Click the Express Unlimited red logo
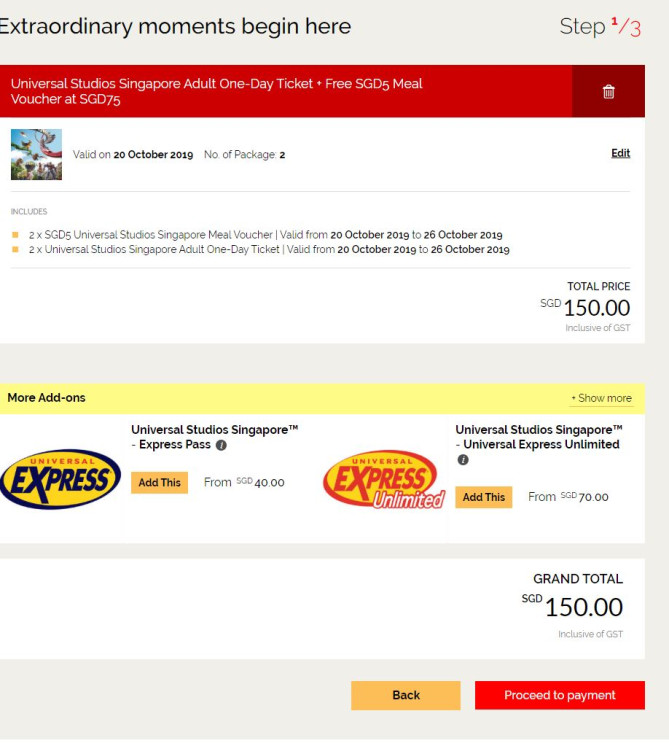669x754 pixels. 384,480
